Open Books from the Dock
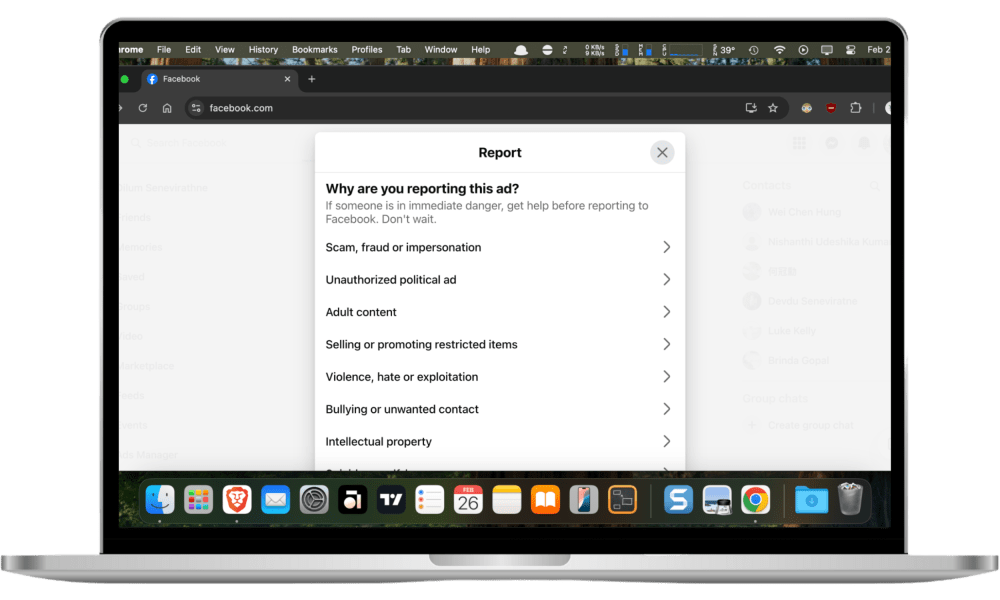1000x600 pixels. (545, 500)
